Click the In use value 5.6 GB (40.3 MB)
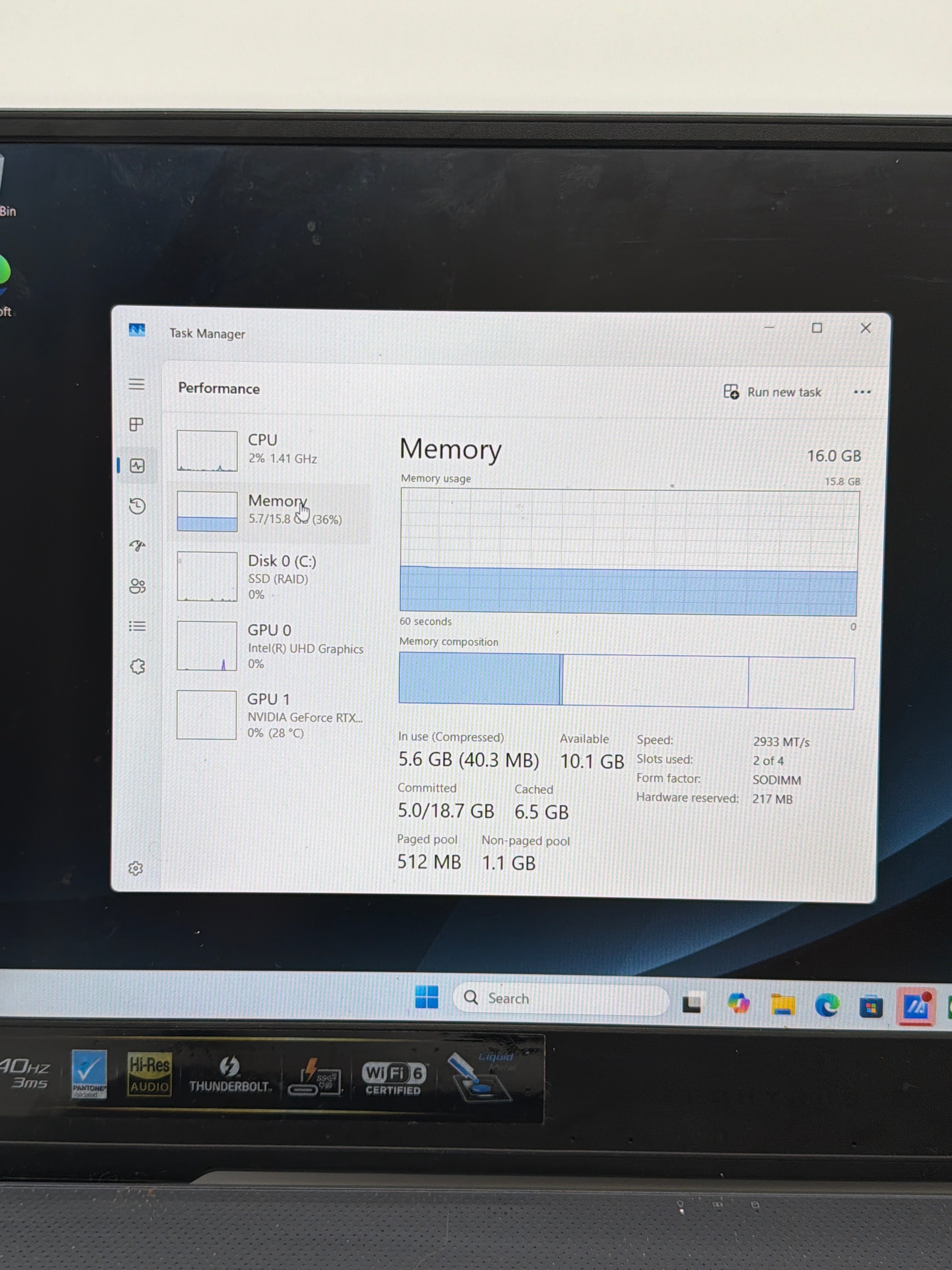952x1270 pixels. click(x=469, y=760)
